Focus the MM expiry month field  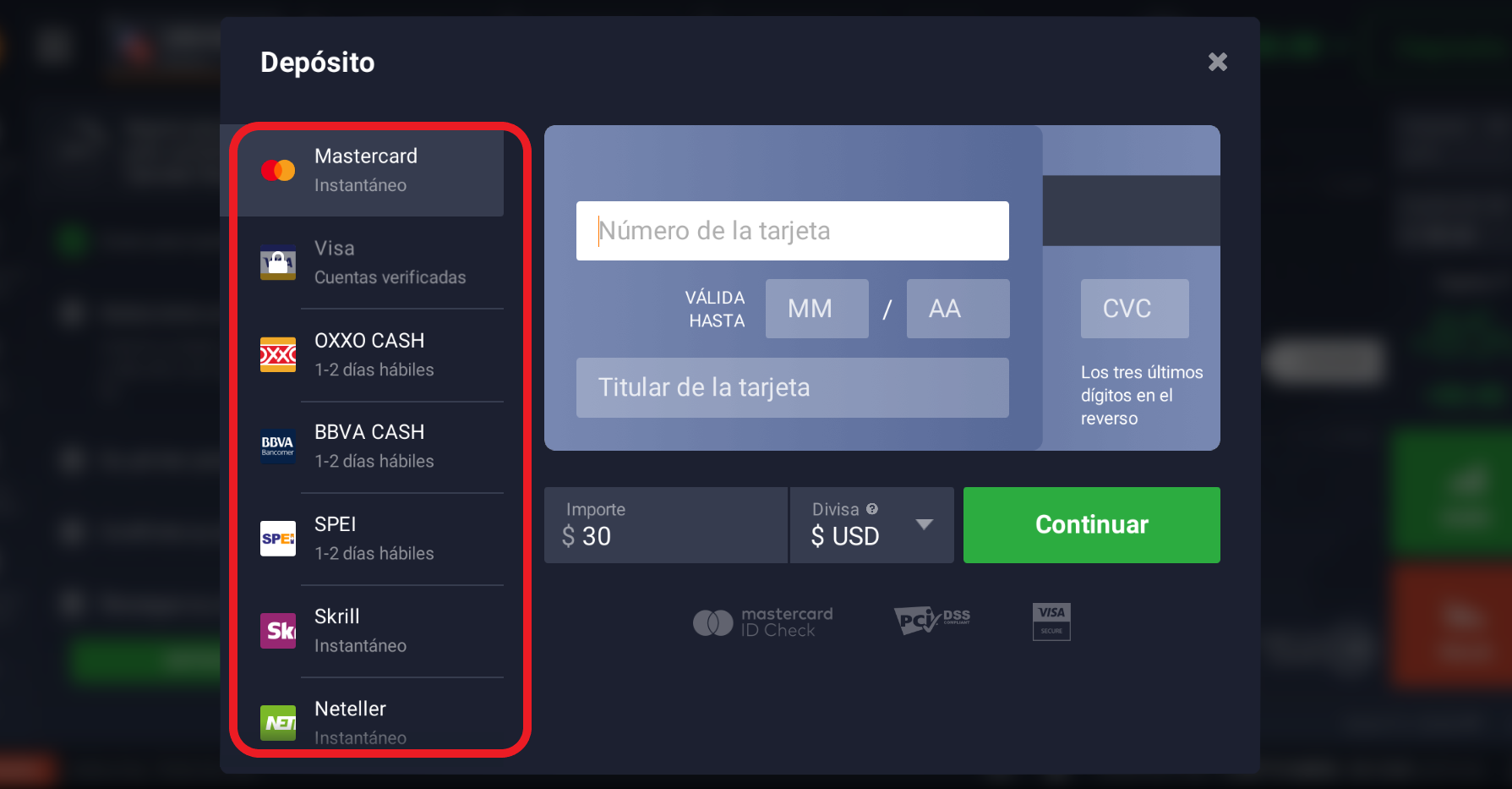click(x=817, y=309)
